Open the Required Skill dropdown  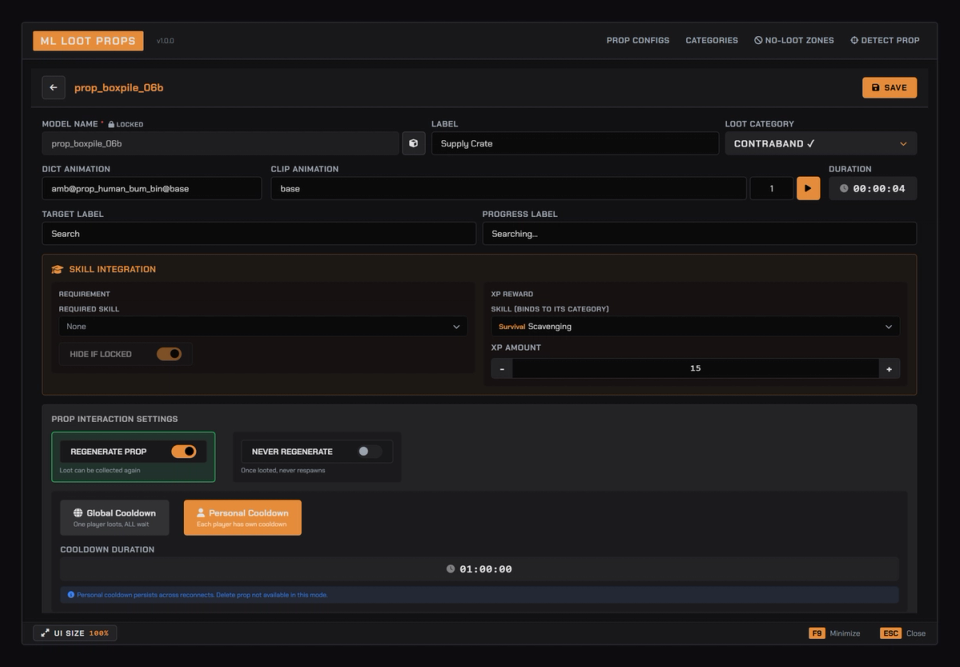263,326
